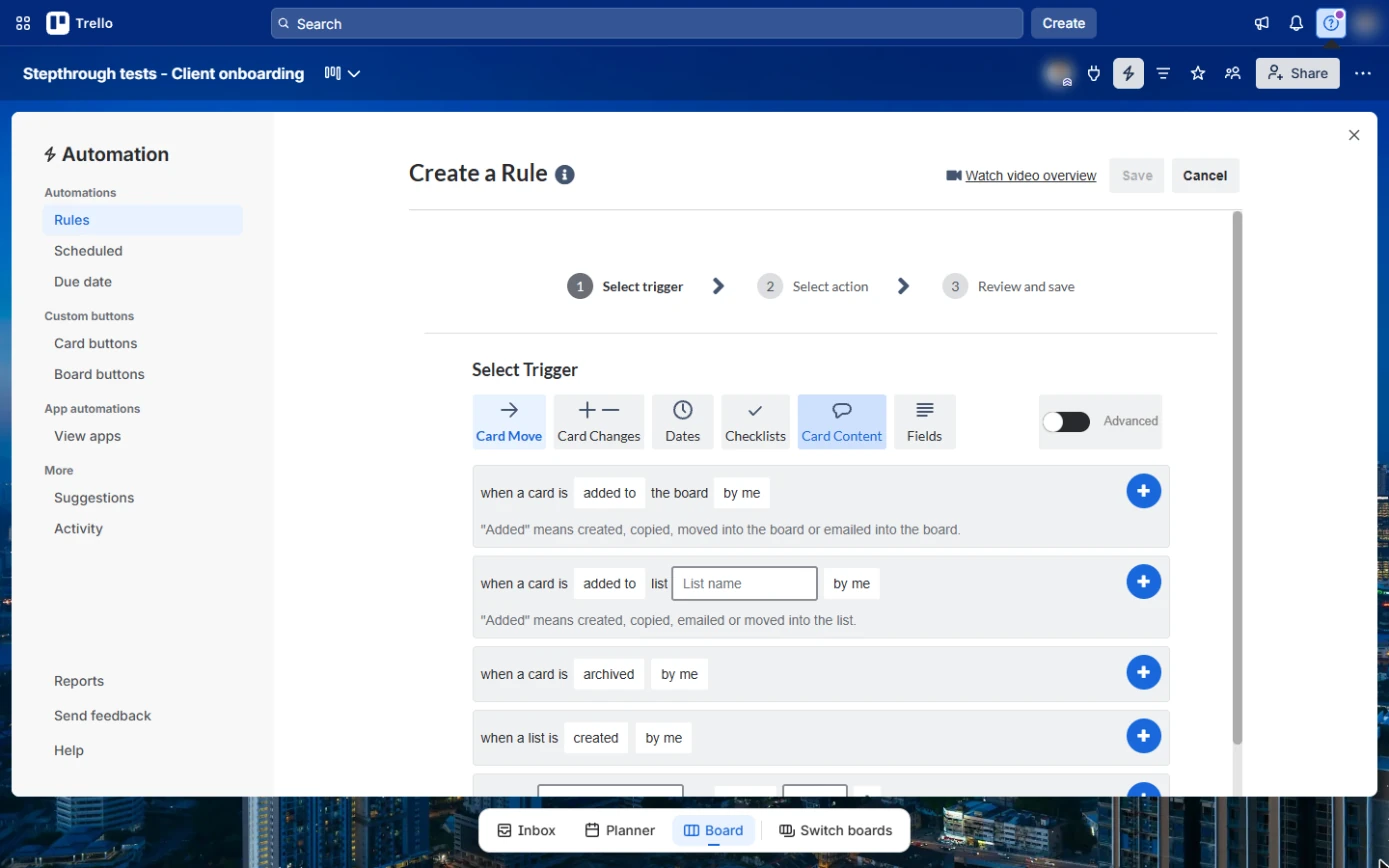Select the Fields trigger tab
The image size is (1389, 868).
pyautogui.click(x=924, y=421)
